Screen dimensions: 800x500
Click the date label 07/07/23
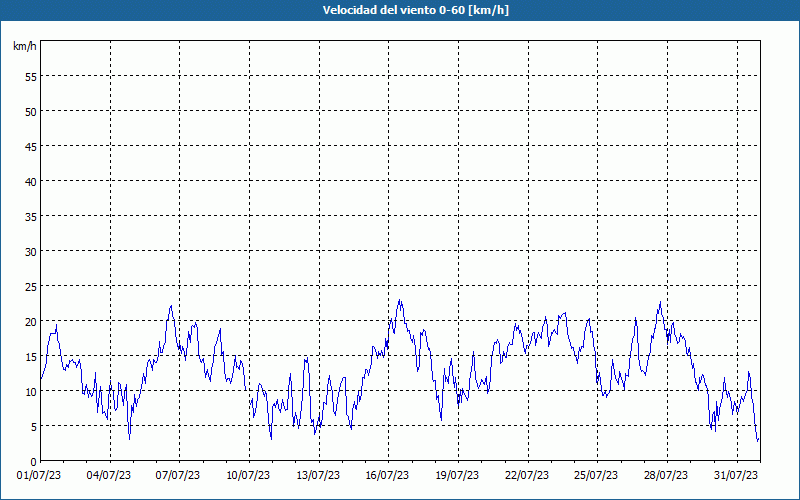(178, 475)
